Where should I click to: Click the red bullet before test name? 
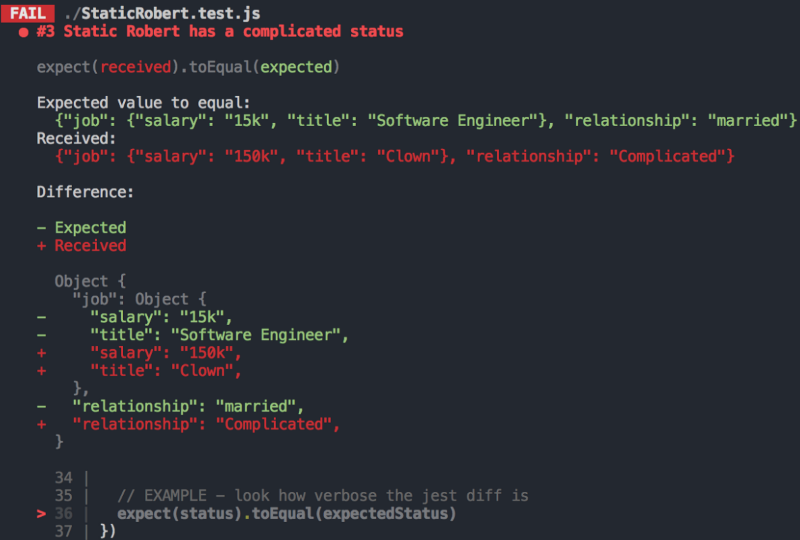(23, 33)
